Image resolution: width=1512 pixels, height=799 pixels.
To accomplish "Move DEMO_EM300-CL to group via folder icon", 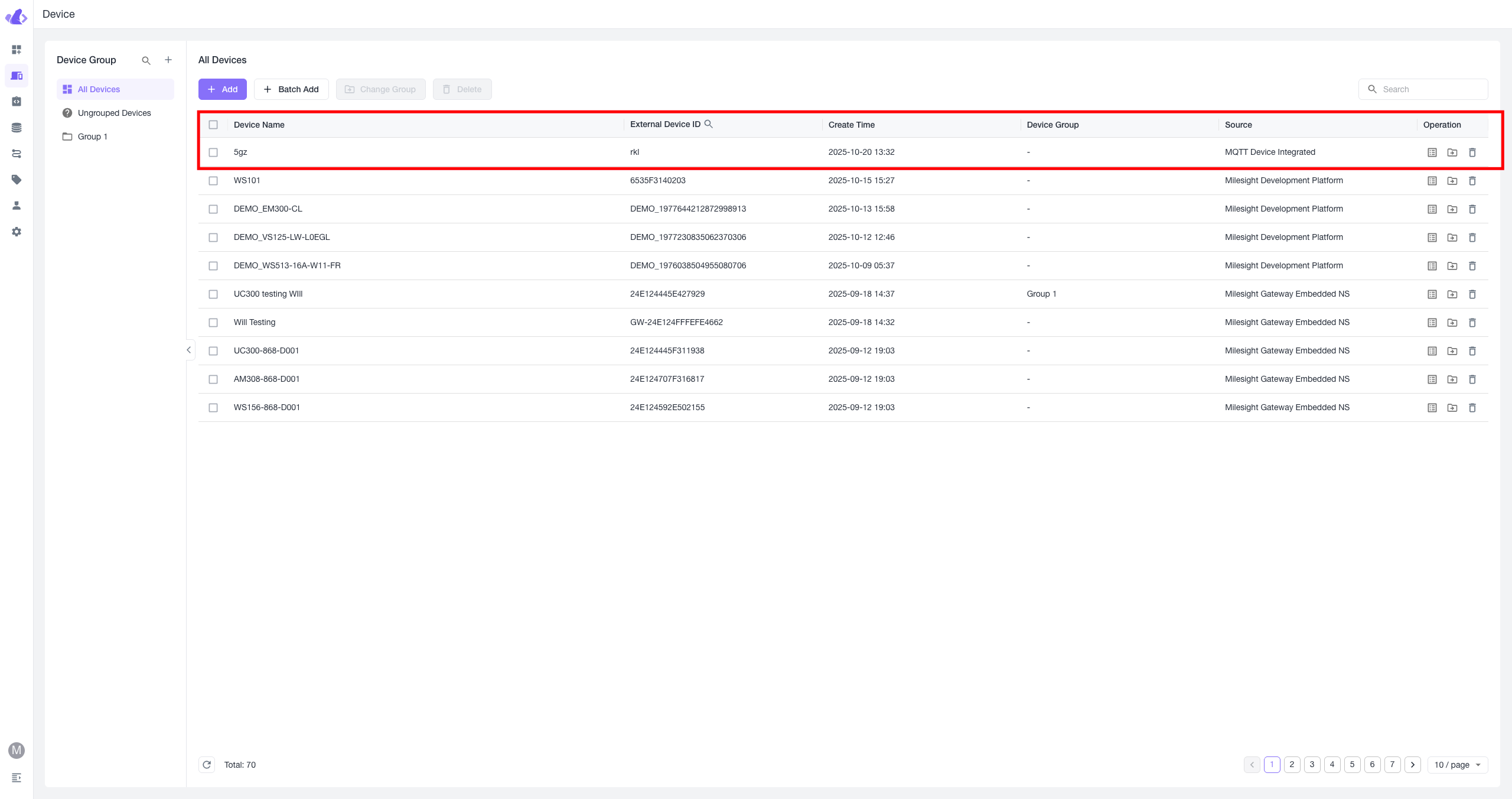I will point(1452,209).
